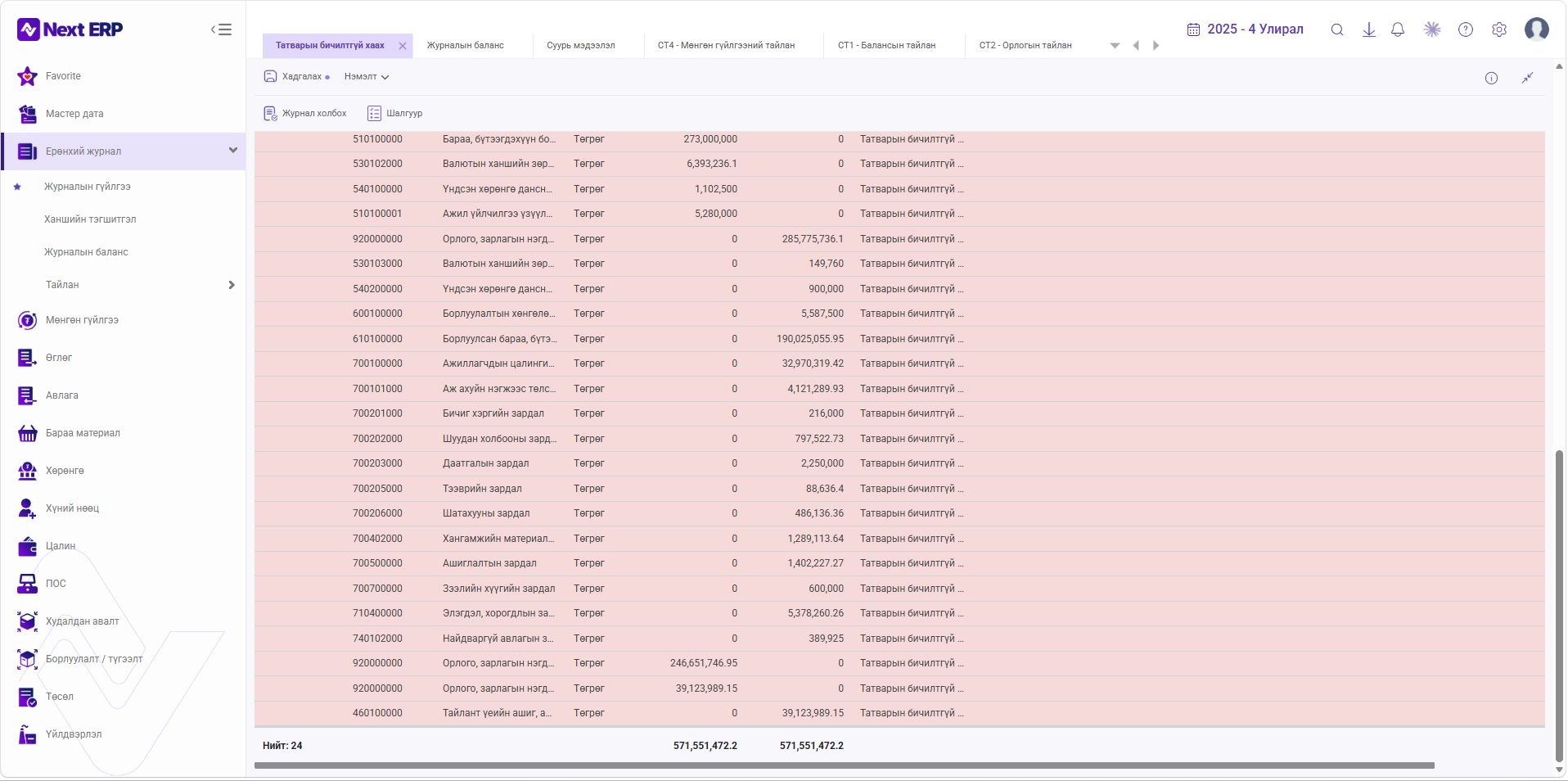Click the Хадгалах save button

pos(296,77)
